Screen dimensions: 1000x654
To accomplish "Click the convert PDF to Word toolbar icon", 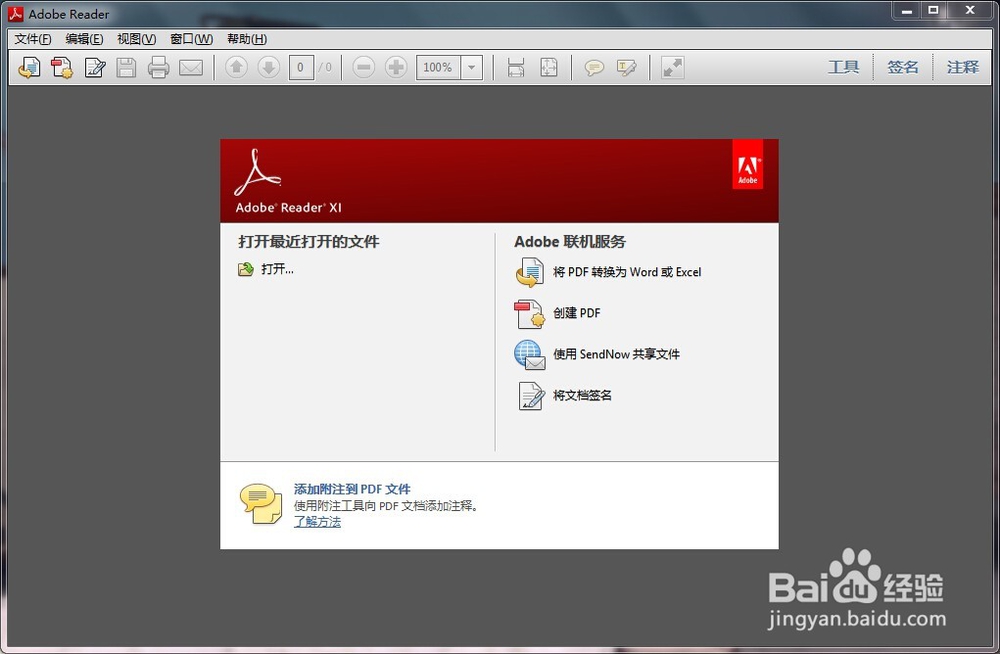I will [x=29, y=67].
